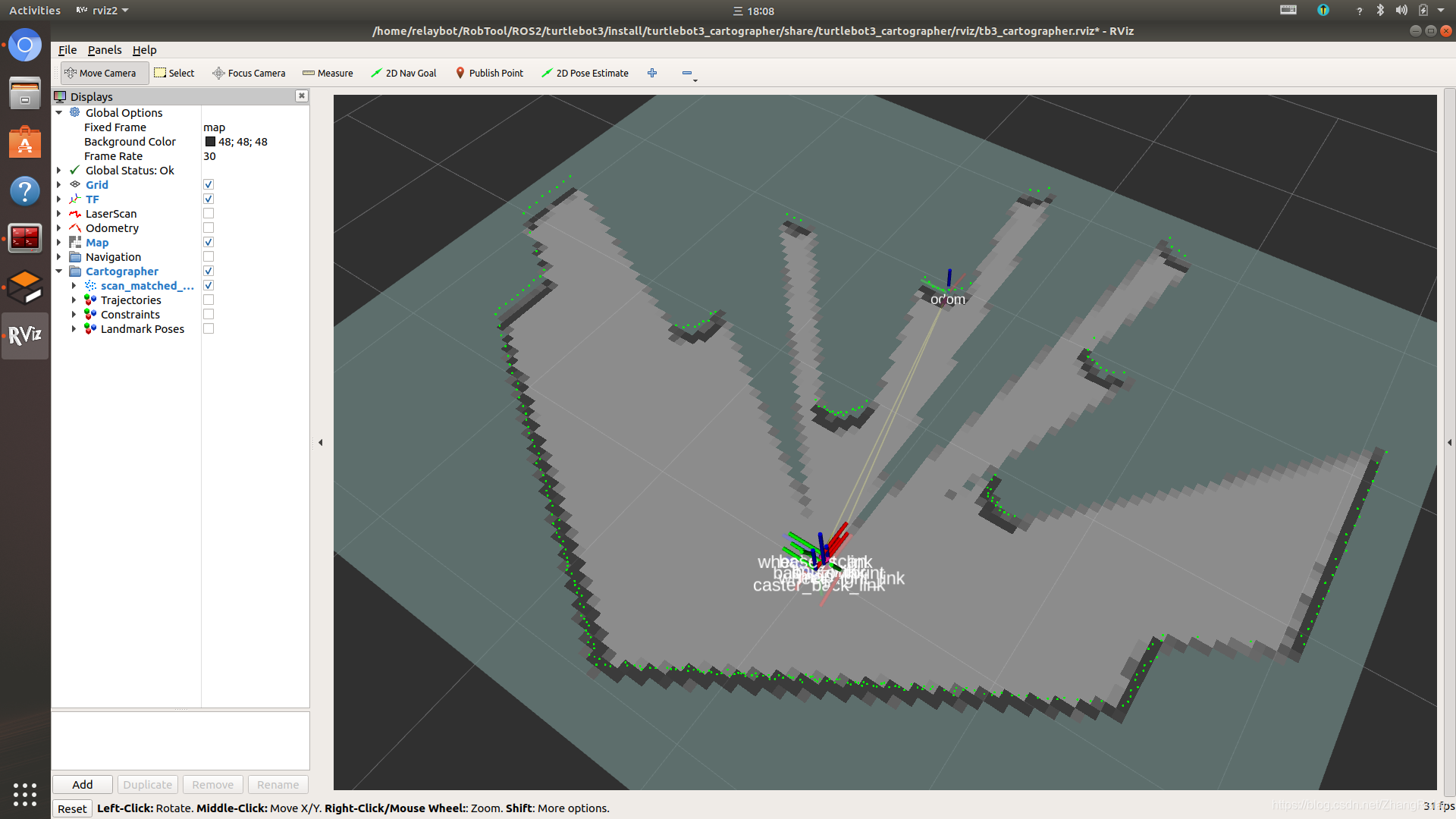Screen dimensions: 1456x819
Task: Expand the Map display item
Action: (x=59, y=243)
